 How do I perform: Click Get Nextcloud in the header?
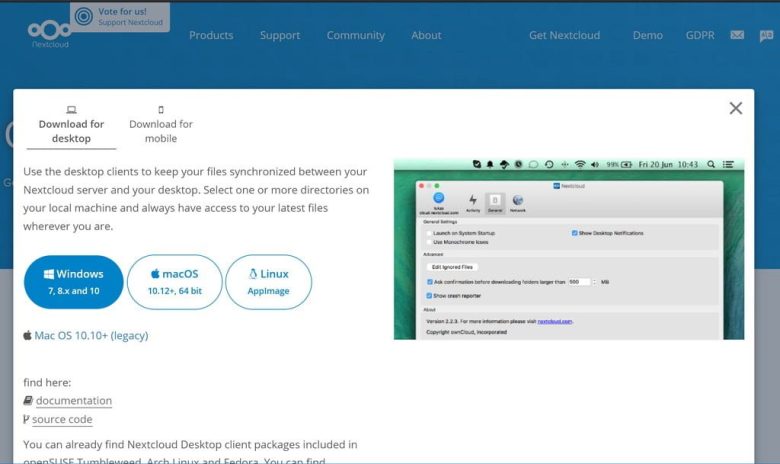click(x=564, y=35)
